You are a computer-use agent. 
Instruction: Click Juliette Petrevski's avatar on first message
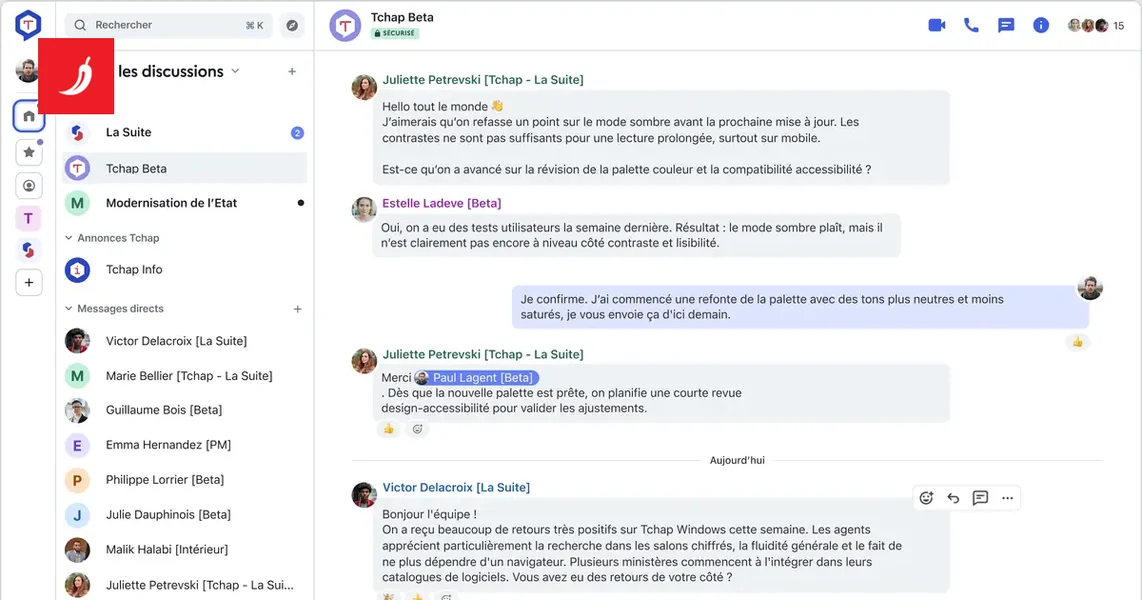364,87
